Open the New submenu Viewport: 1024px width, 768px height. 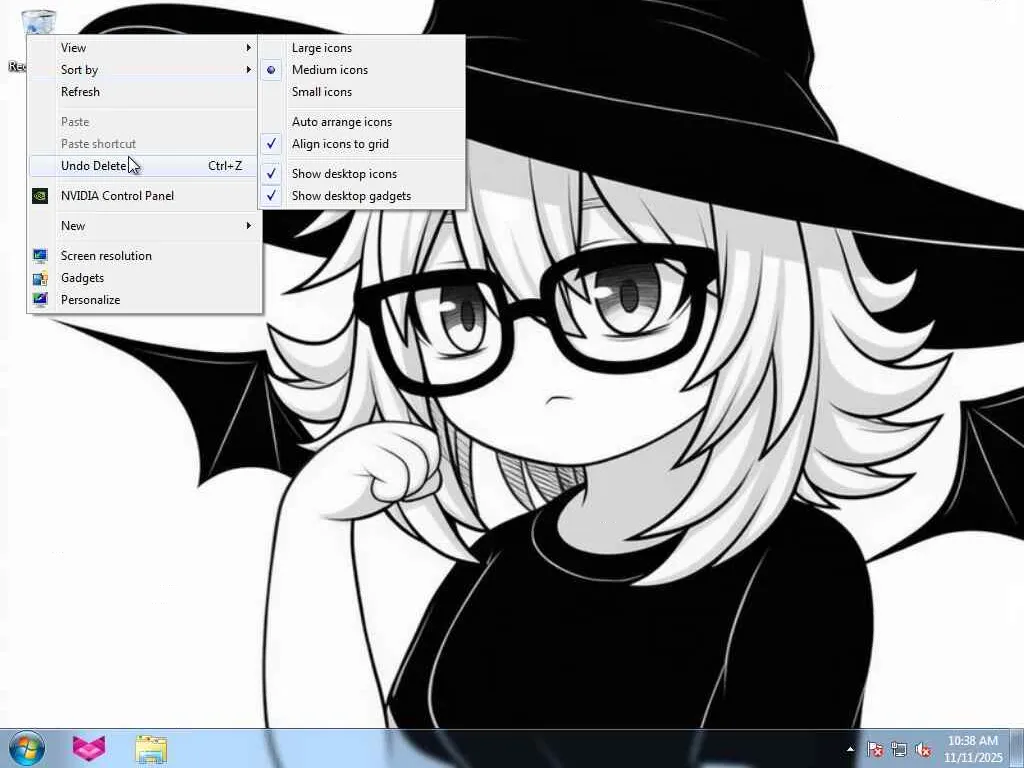tap(144, 226)
